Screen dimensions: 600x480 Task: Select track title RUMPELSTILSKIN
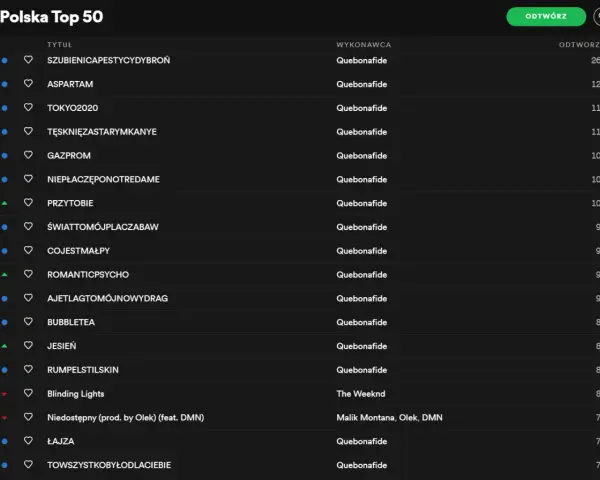[83, 370]
